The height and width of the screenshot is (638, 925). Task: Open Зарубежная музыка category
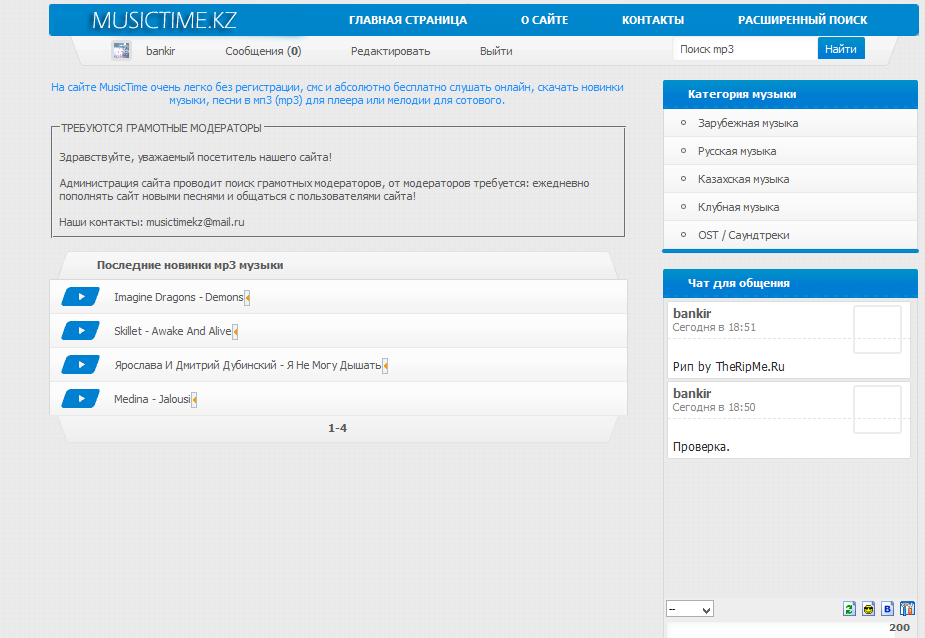pos(748,123)
